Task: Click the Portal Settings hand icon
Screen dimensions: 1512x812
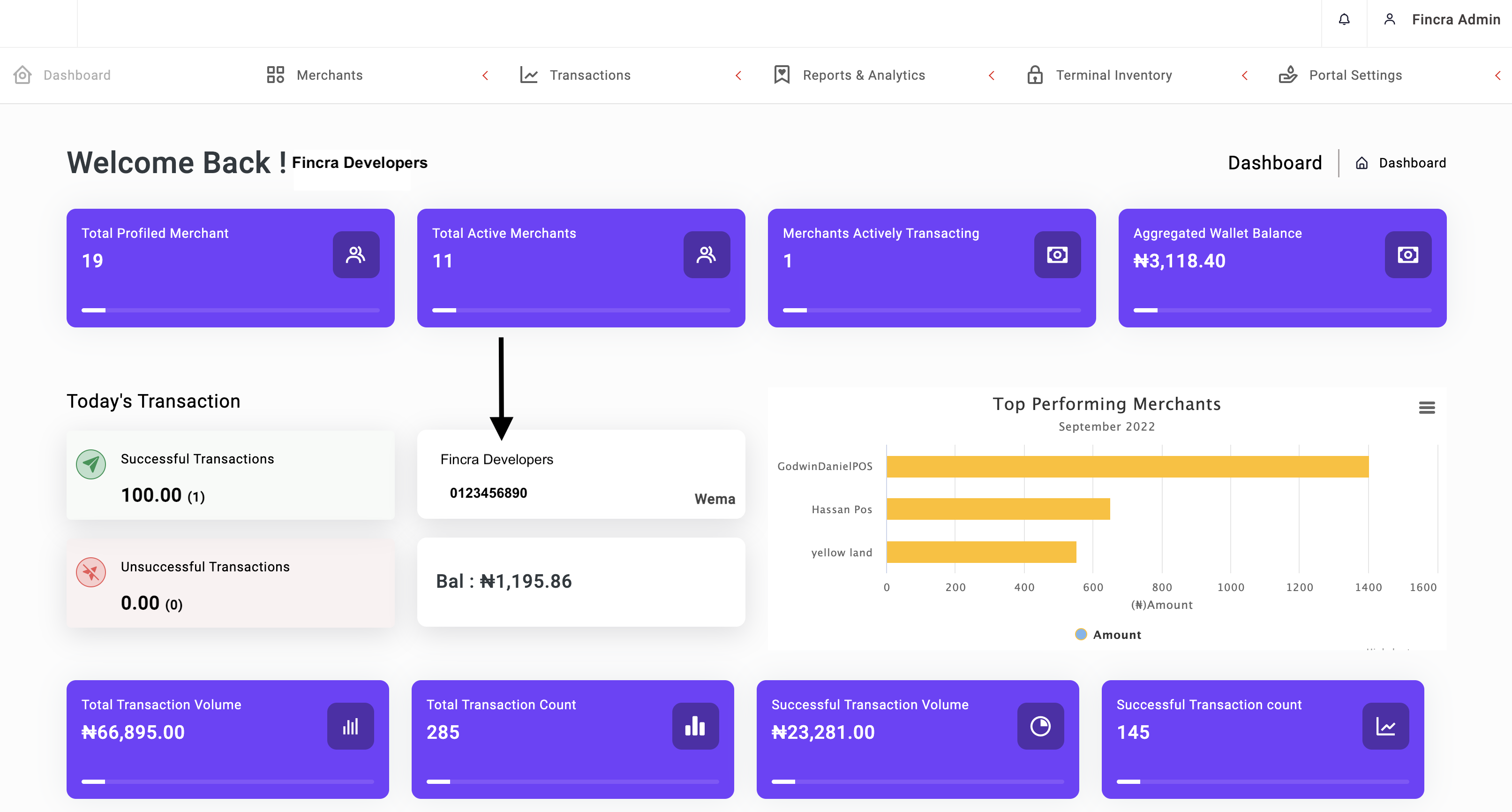Action: click(1288, 75)
